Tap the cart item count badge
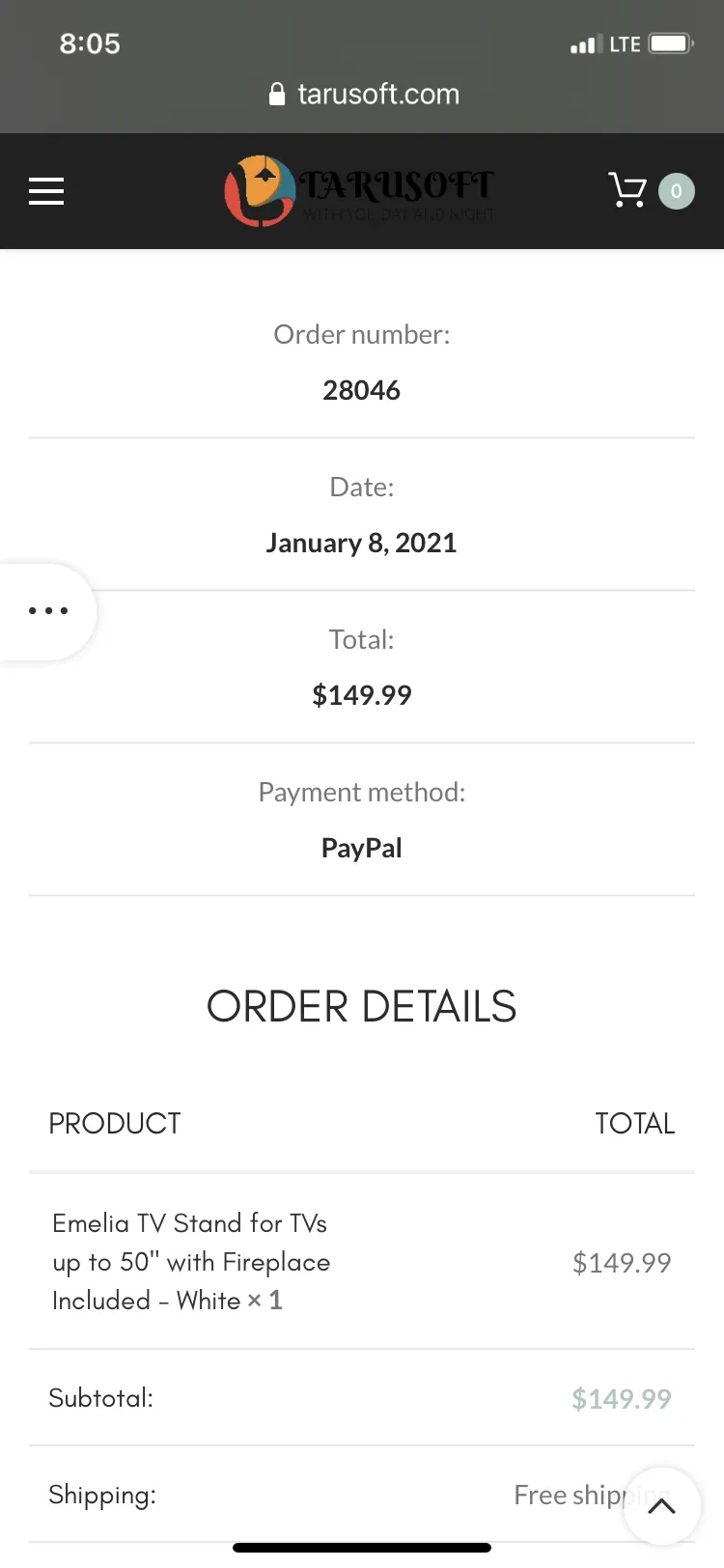The height and width of the screenshot is (1568, 724). [677, 191]
